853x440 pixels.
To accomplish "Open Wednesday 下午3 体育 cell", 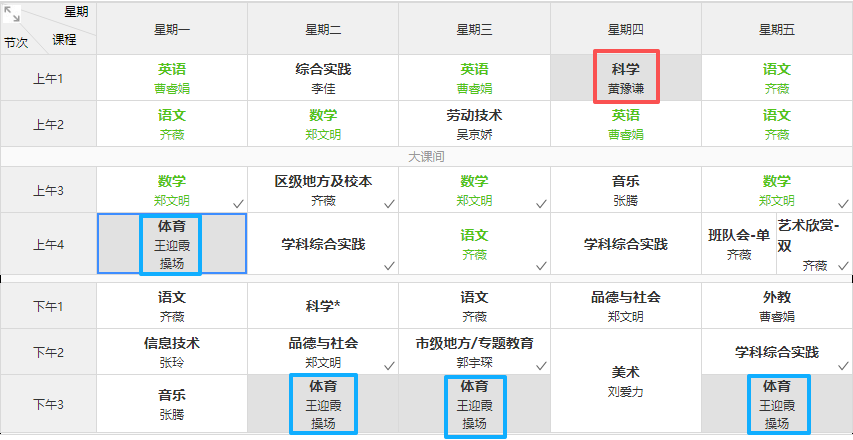I will point(474,404).
